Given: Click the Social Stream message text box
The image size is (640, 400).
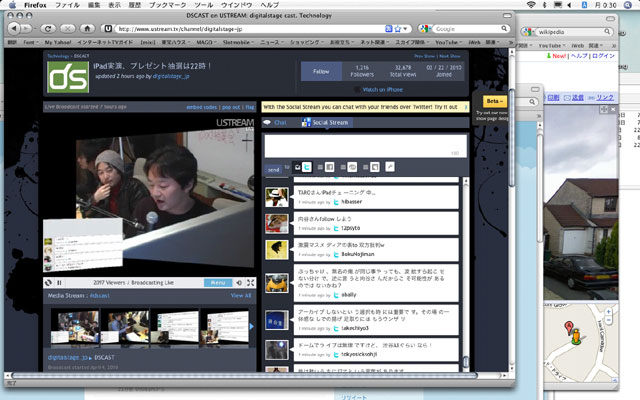Looking at the screenshot, I should pyautogui.click(x=365, y=146).
